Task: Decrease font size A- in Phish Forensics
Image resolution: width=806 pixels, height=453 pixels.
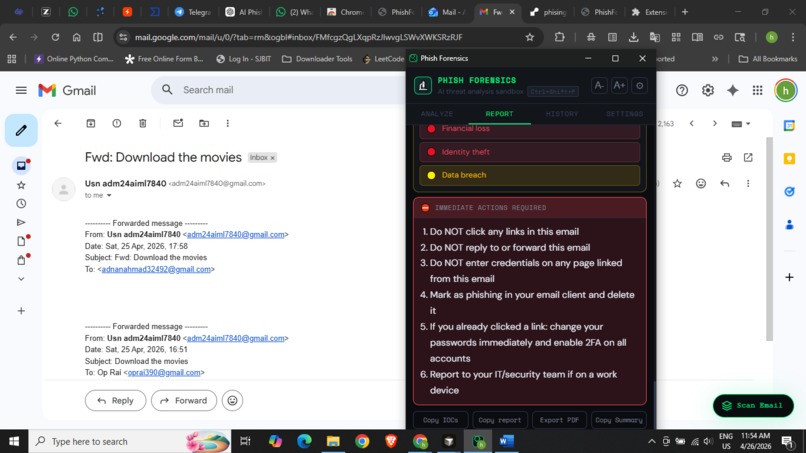Action: point(599,86)
